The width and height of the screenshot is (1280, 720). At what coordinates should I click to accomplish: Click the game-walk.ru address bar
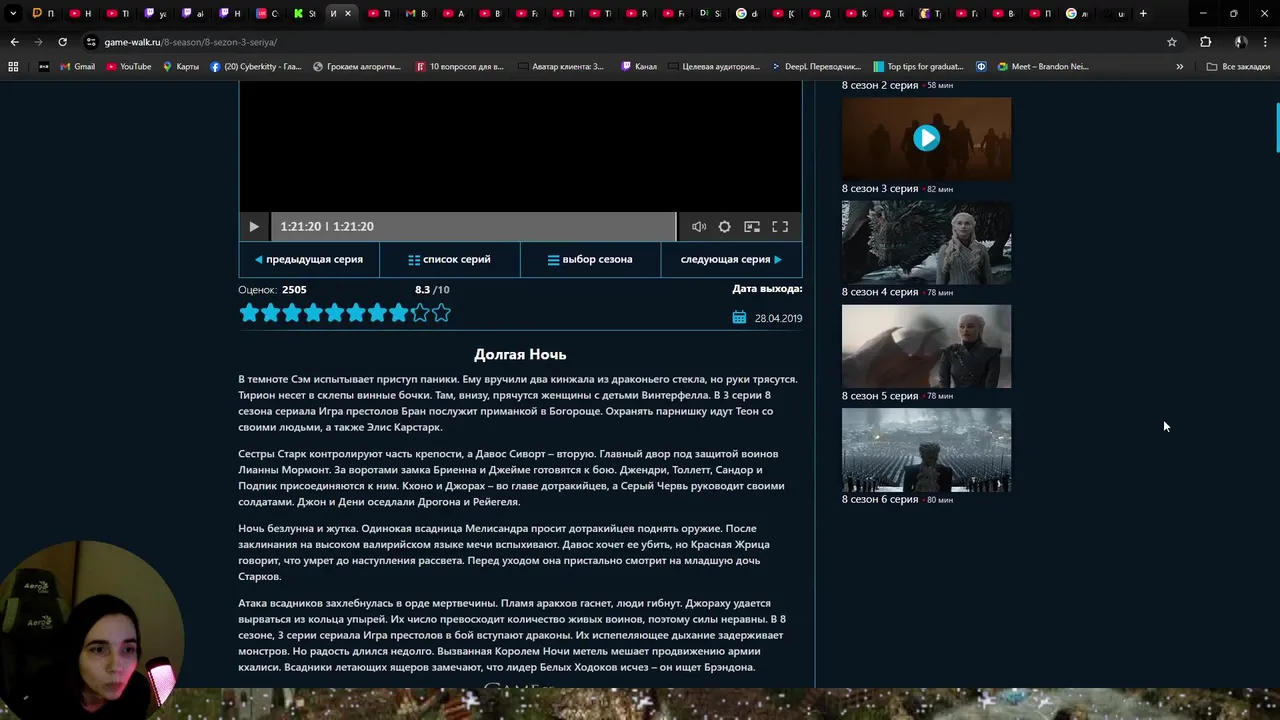pos(620,42)
